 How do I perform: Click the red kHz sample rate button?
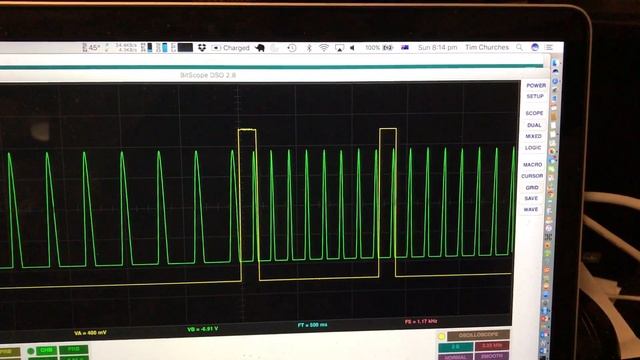pos(492,346)
